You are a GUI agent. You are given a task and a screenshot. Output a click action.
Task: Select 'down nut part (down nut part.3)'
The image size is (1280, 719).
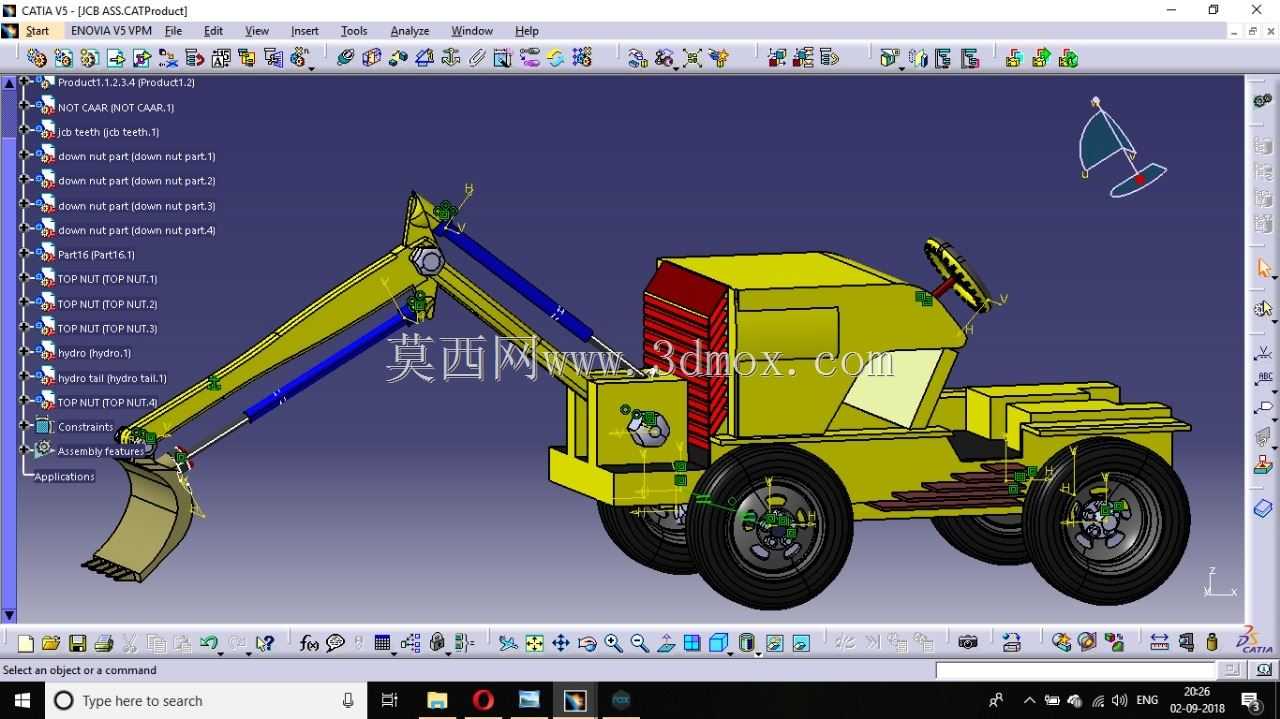(x=137, y=206)
